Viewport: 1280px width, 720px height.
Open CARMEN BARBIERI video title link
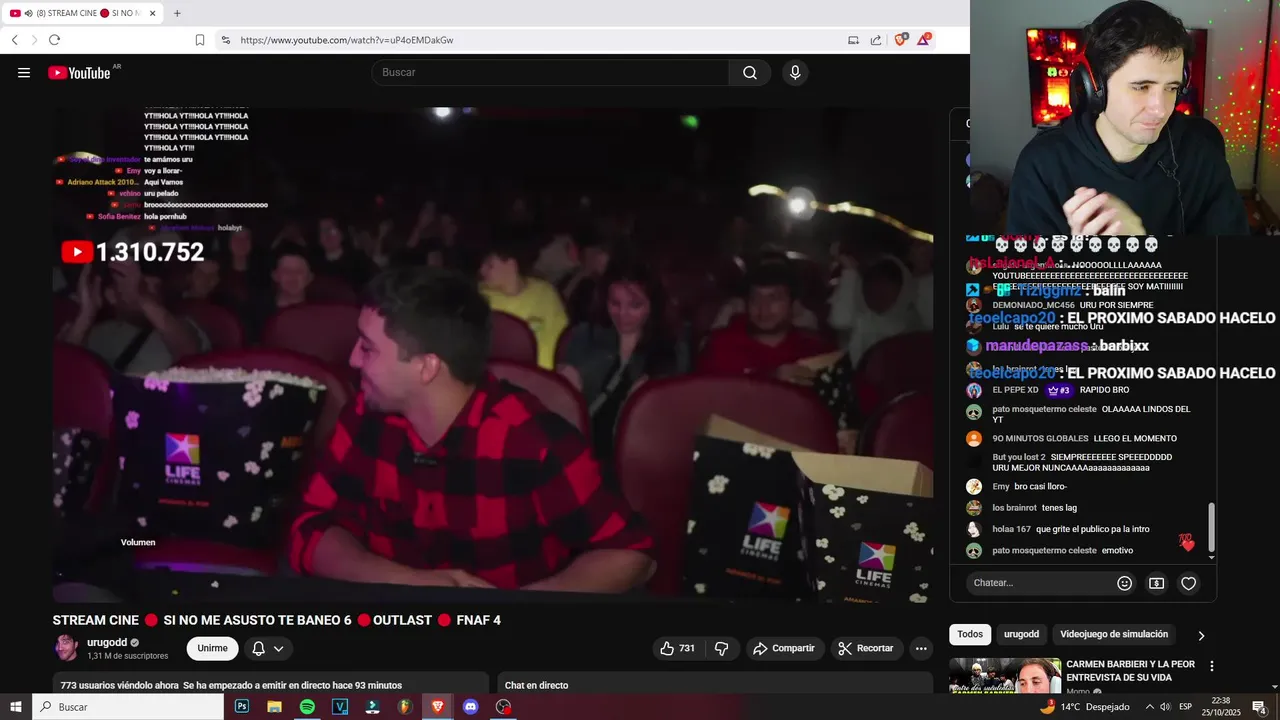(1130, 671)
